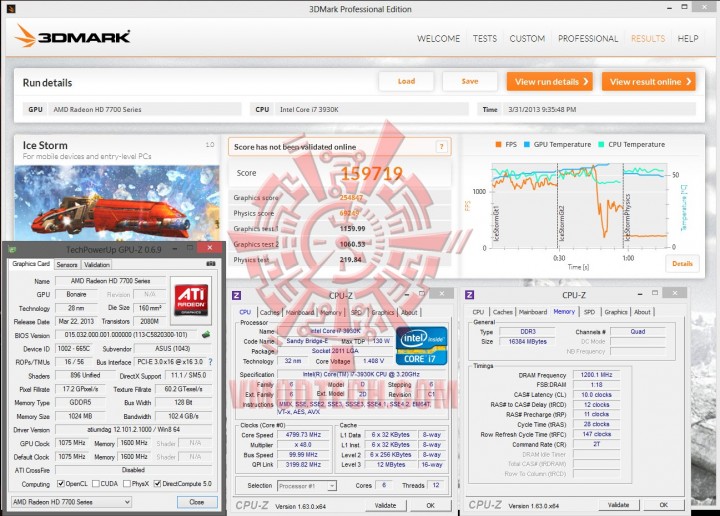The width and height of the screenshot is (720, 516).
Task: Open the Caches tab in the left CPU-Z window
Action: [x=270, y=312]
